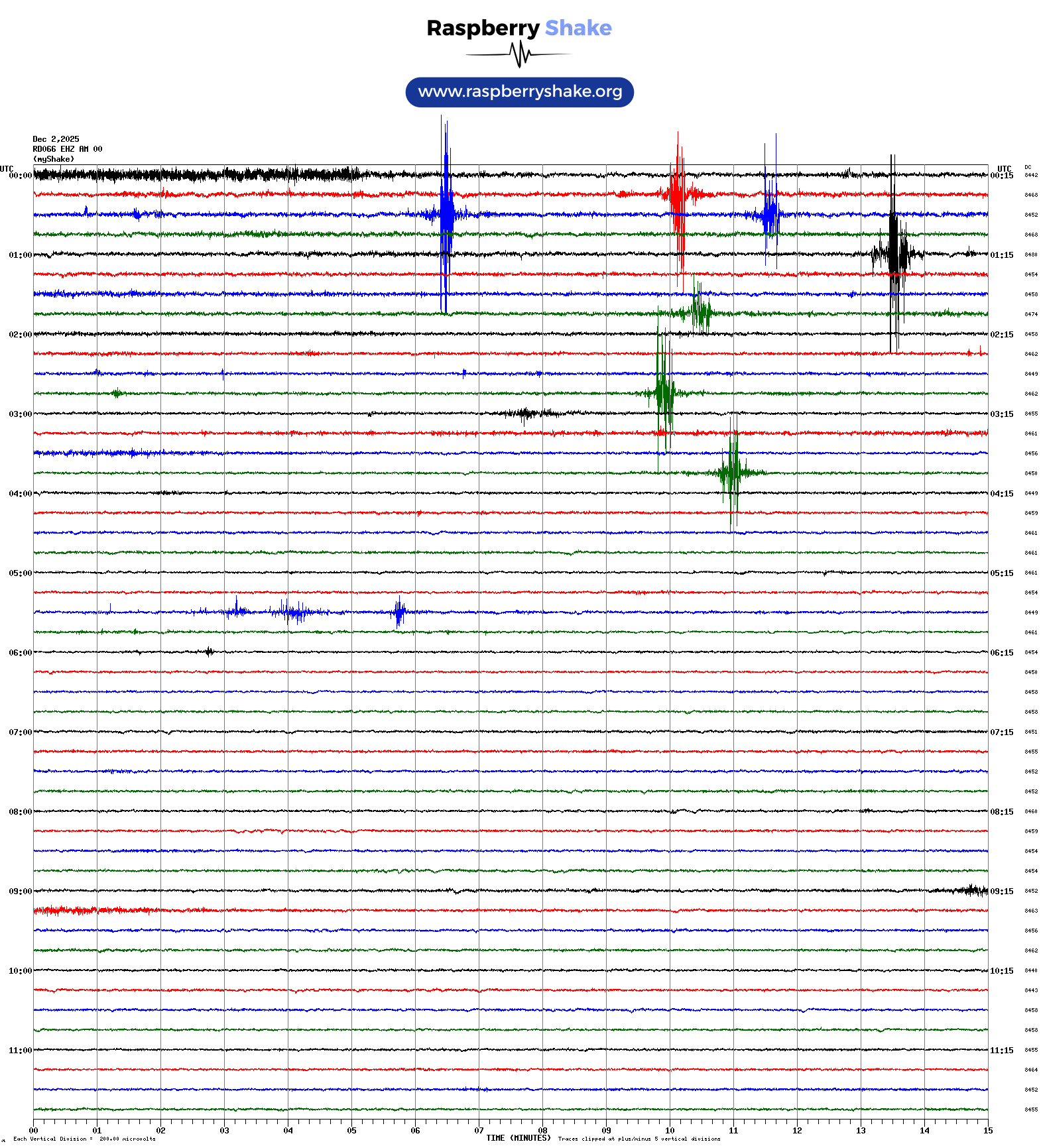1041x1148 pixels.
Task: Click the TIME (MINUTES) axis label
Action: (x=518, y=1138)
